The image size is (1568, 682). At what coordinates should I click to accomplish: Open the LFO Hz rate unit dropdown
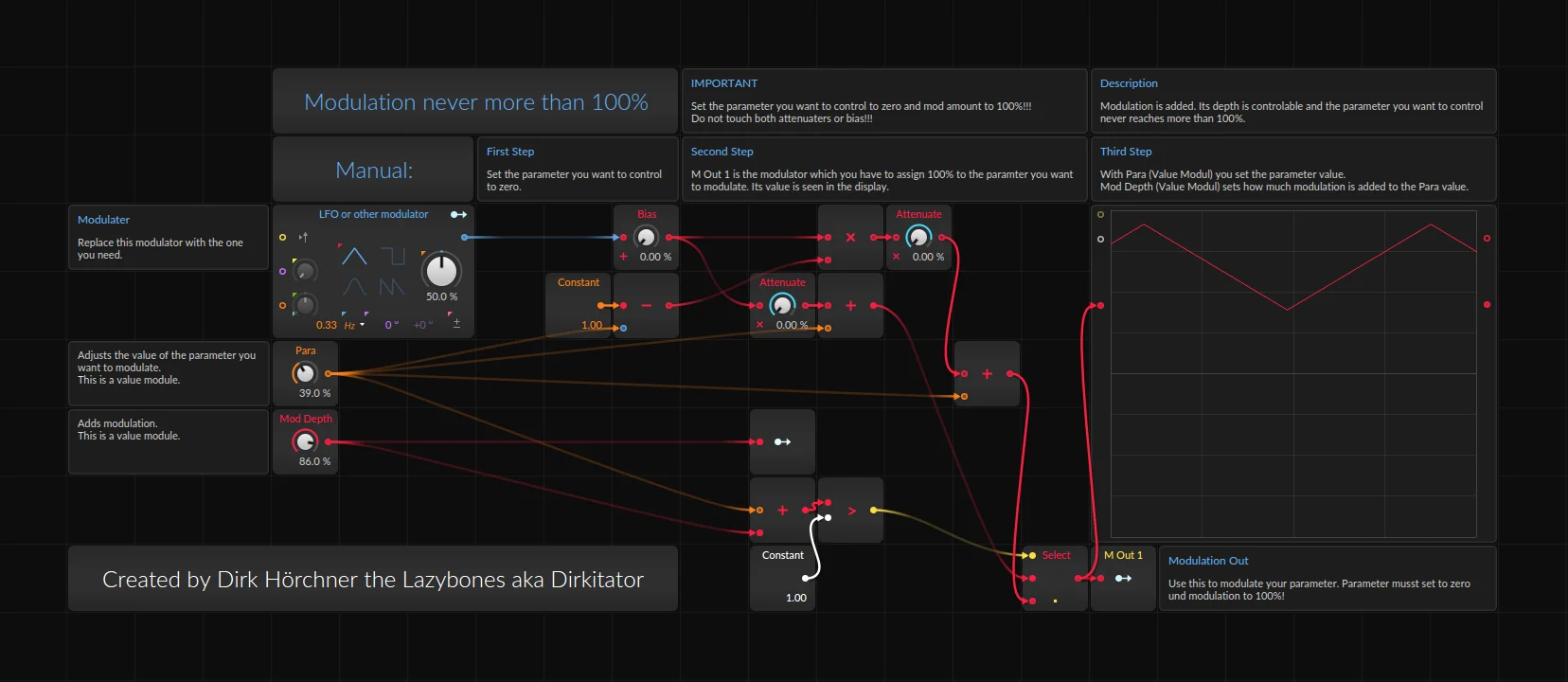point(354,325)
